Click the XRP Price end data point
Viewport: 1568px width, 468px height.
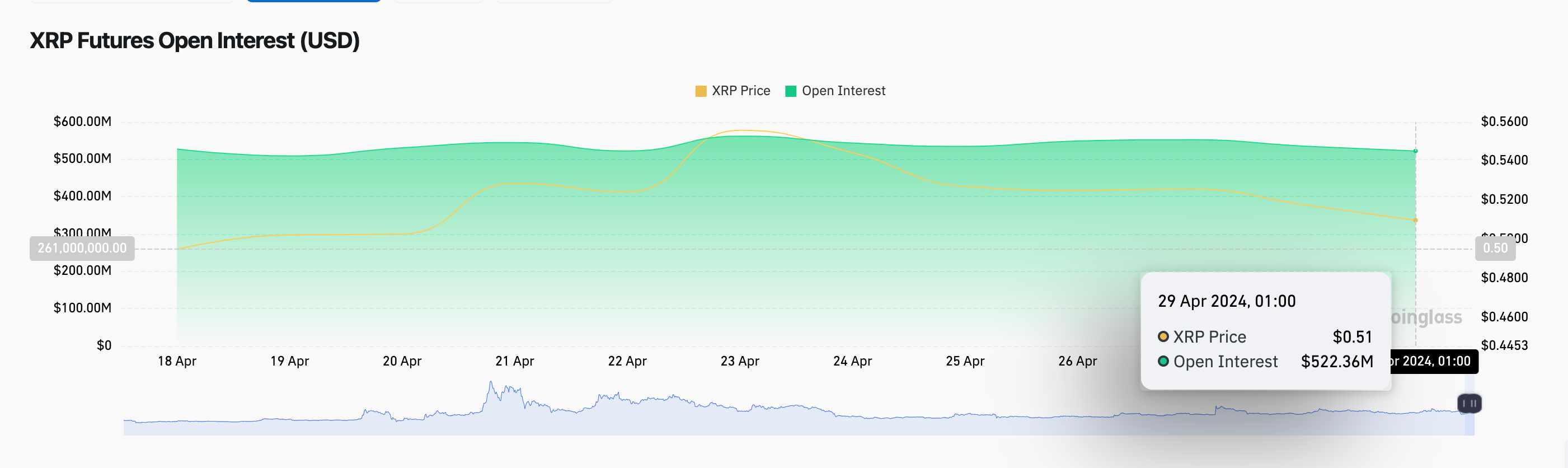tap(1415, 221)
